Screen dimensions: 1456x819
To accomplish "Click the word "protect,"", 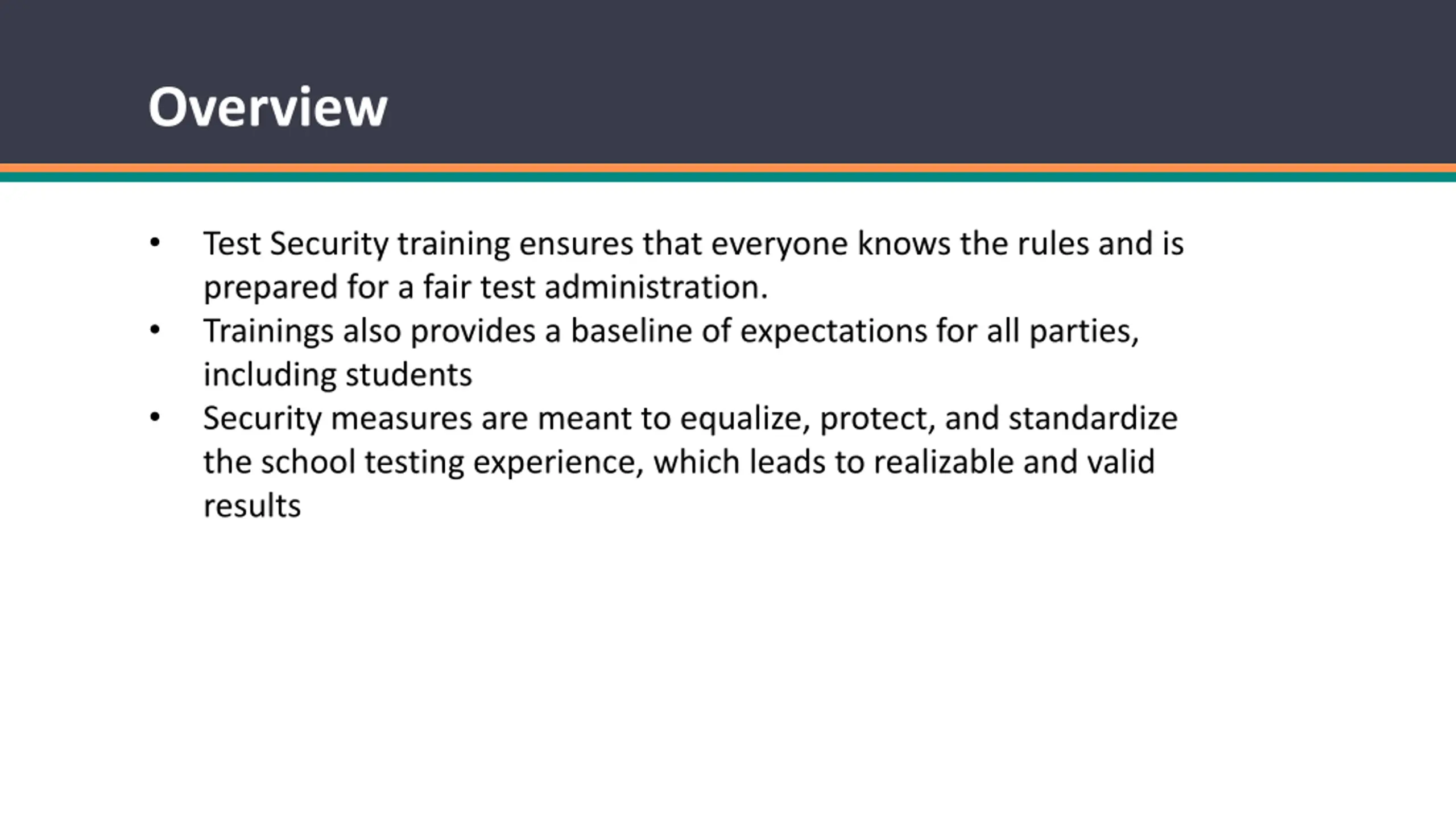I will point(878,419).
